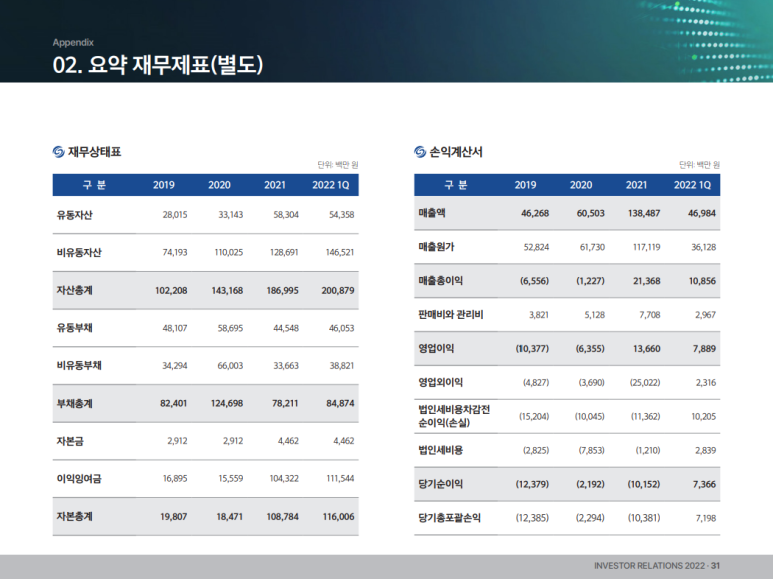This screenshot has width=773, height=579.
Task: Click the value 124,698 in the 부채총계 row
Action: [x=227, y=403]
